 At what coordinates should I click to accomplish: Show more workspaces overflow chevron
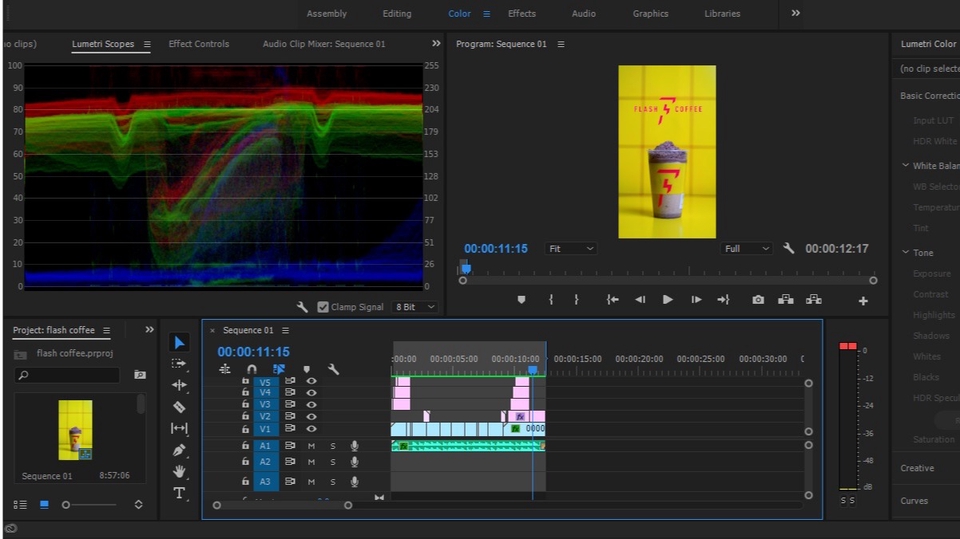click(x=795, y=13)
